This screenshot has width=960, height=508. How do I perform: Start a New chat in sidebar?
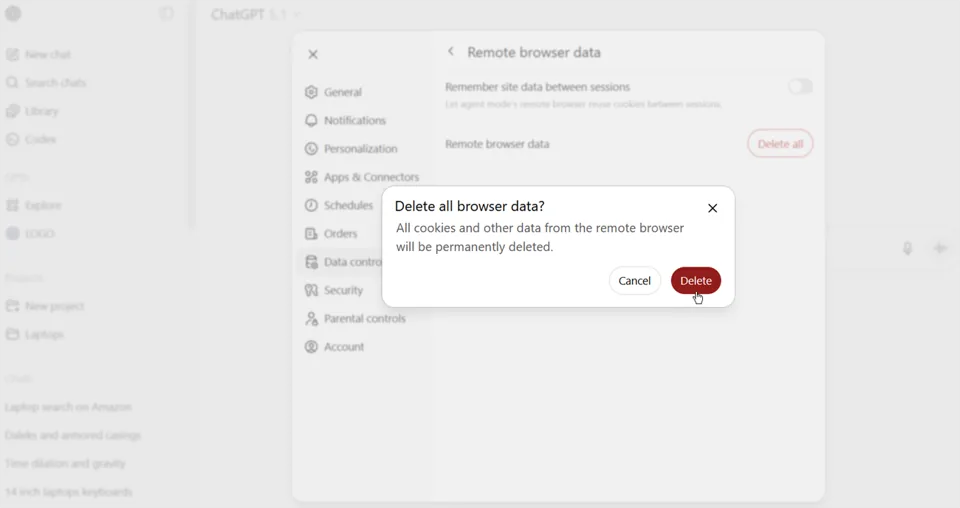(x=47, y=55)
